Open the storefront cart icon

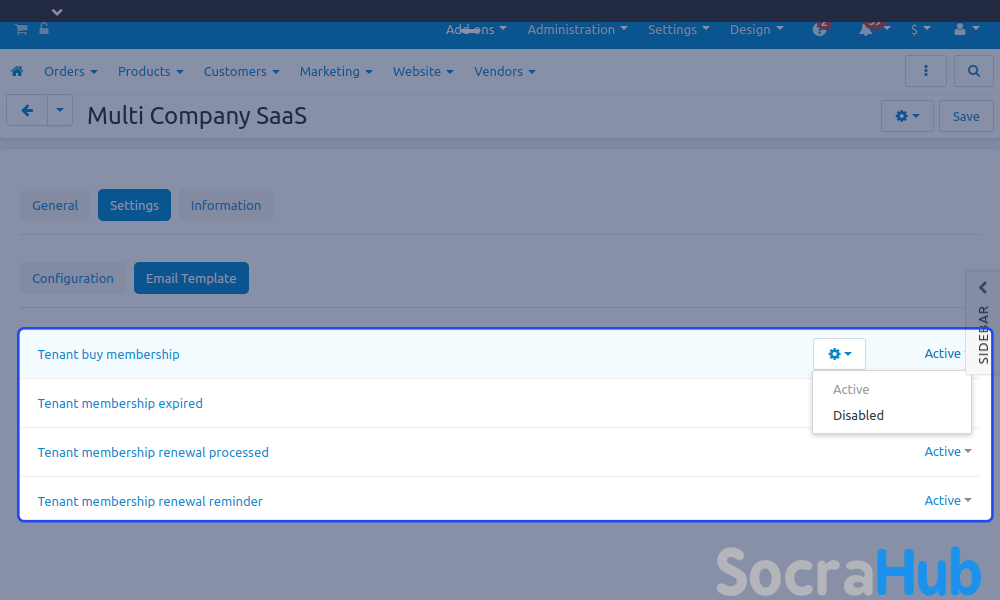(x=21, y=29)
